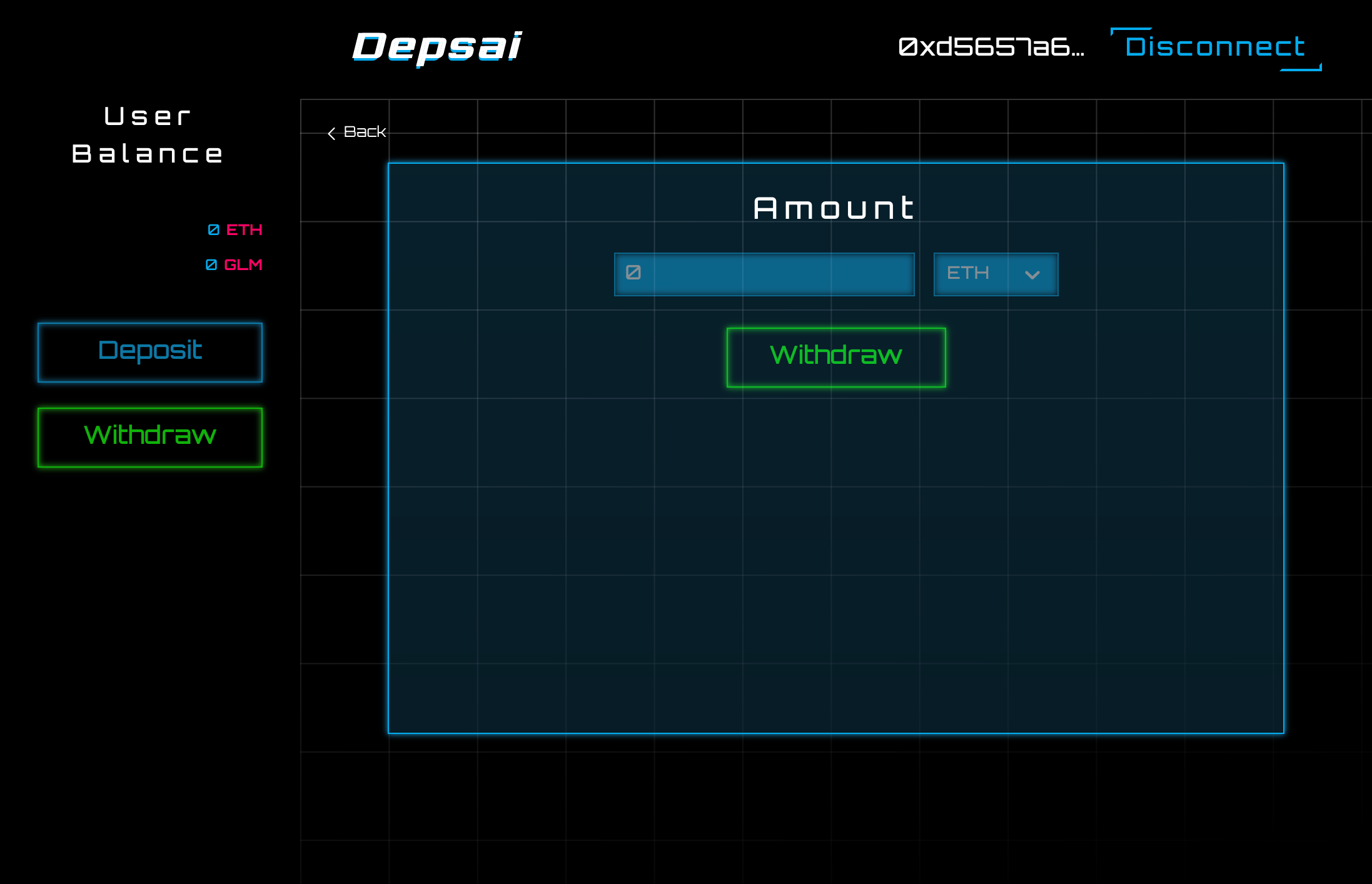Click the chevron in ETH selector
Image resolution: width=1372 pixels, height=884 pixels.
click(1032, 274)
